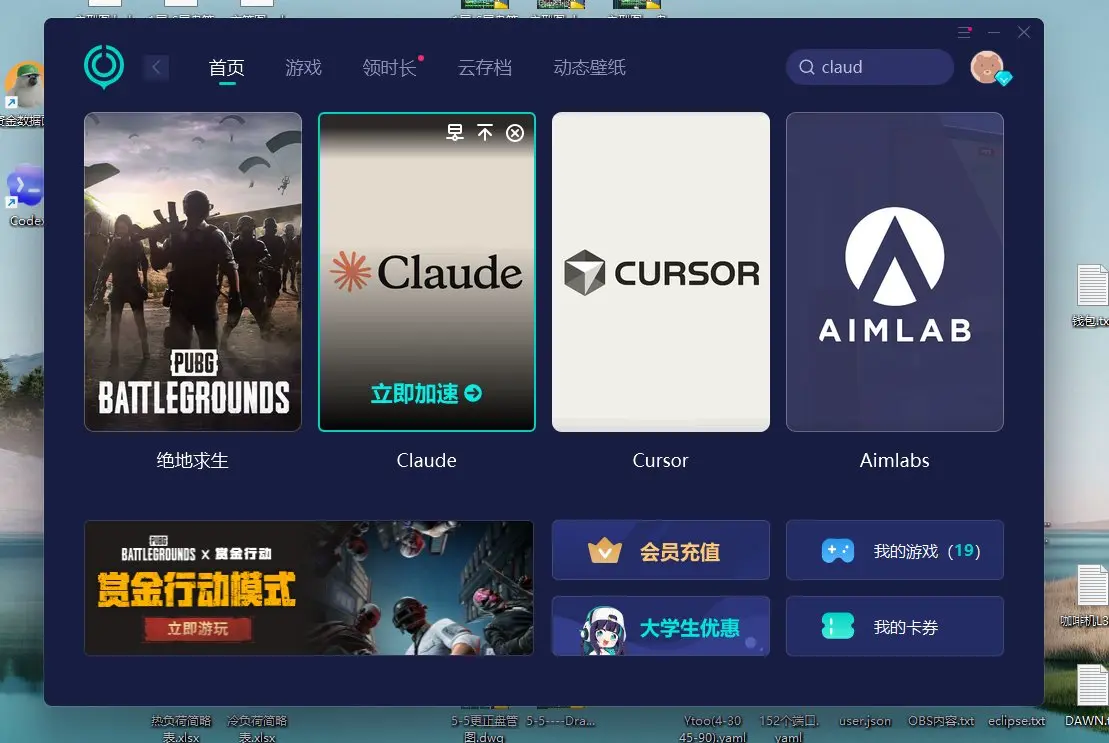Click the magnifier search icon
Viewport: 1109px width, 743px height.
tap(806, 67)
